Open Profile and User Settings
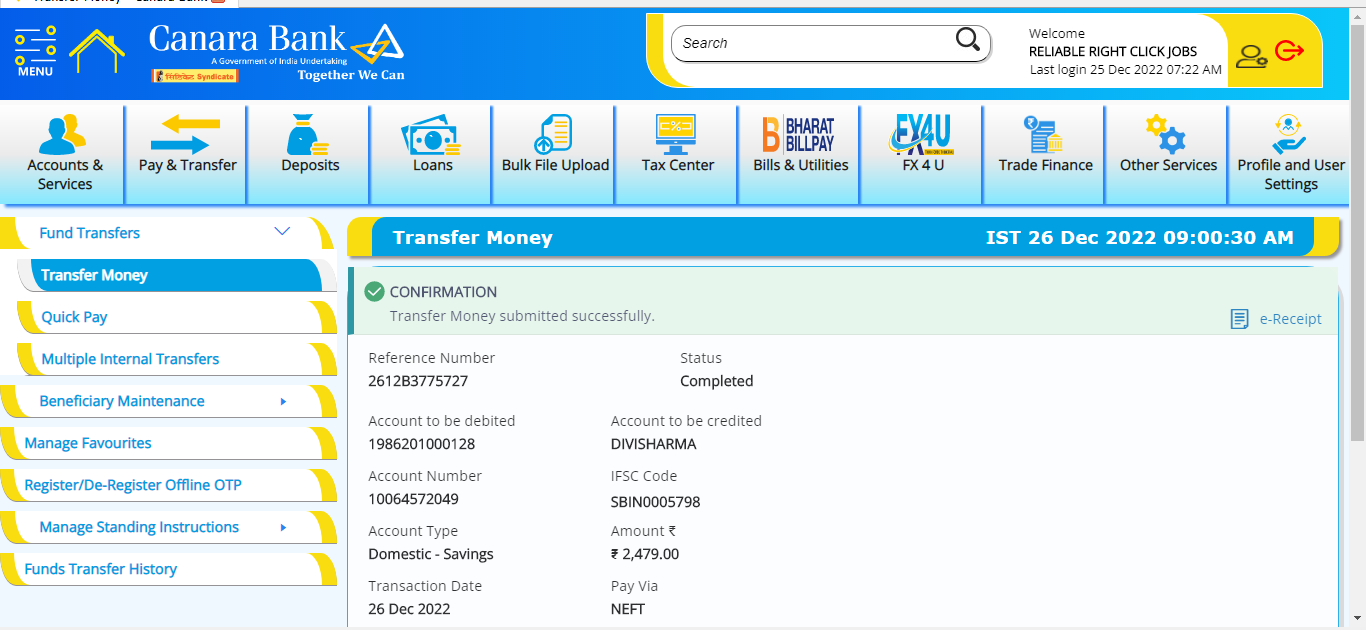Viewport: 1366px width, 630px height. coord(1291,154)
